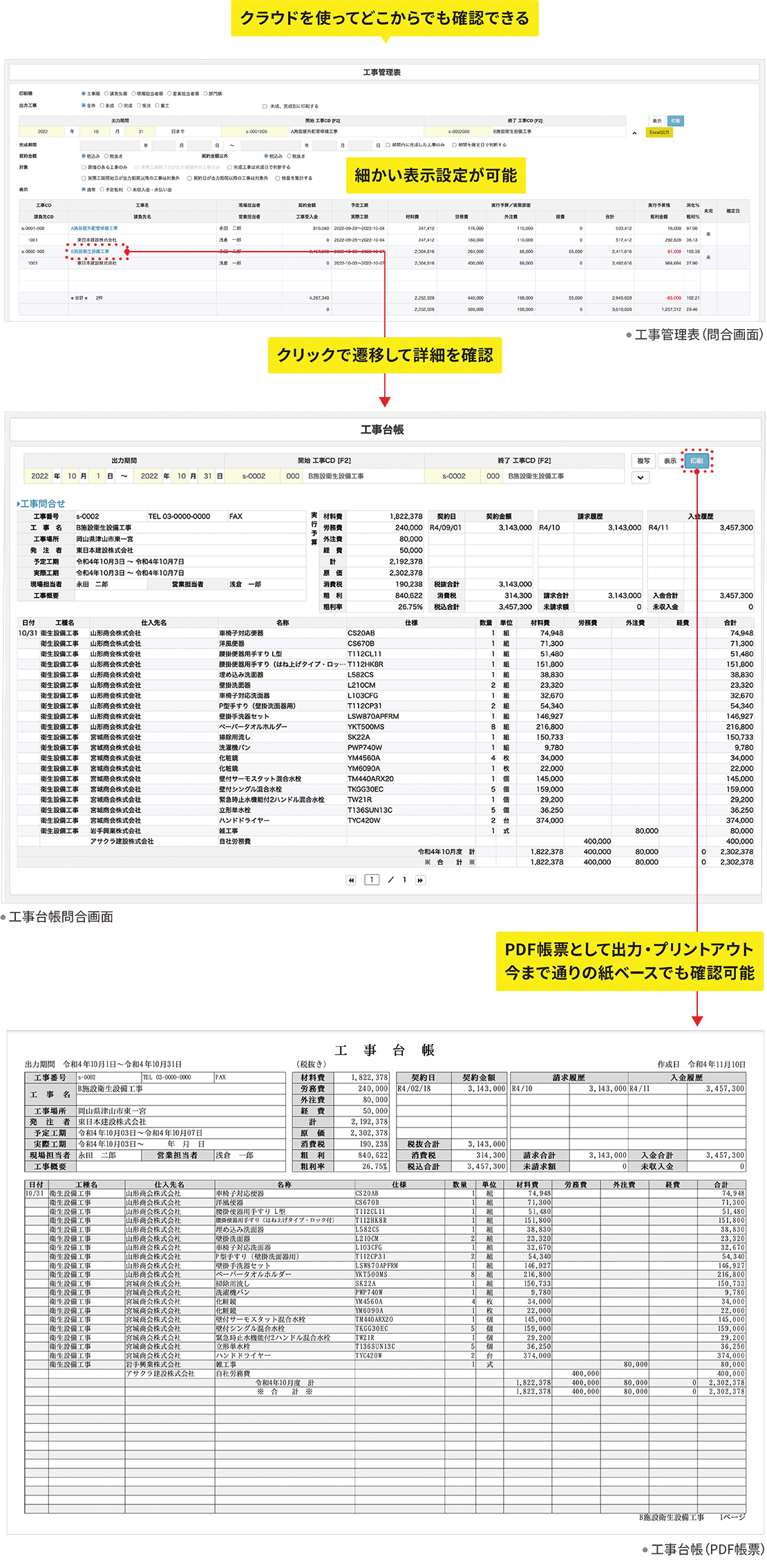The width and height of the screenshot is (767, 1568).
Task: Choose 全件 for 出力工事
Action: [x=84, y=106]
